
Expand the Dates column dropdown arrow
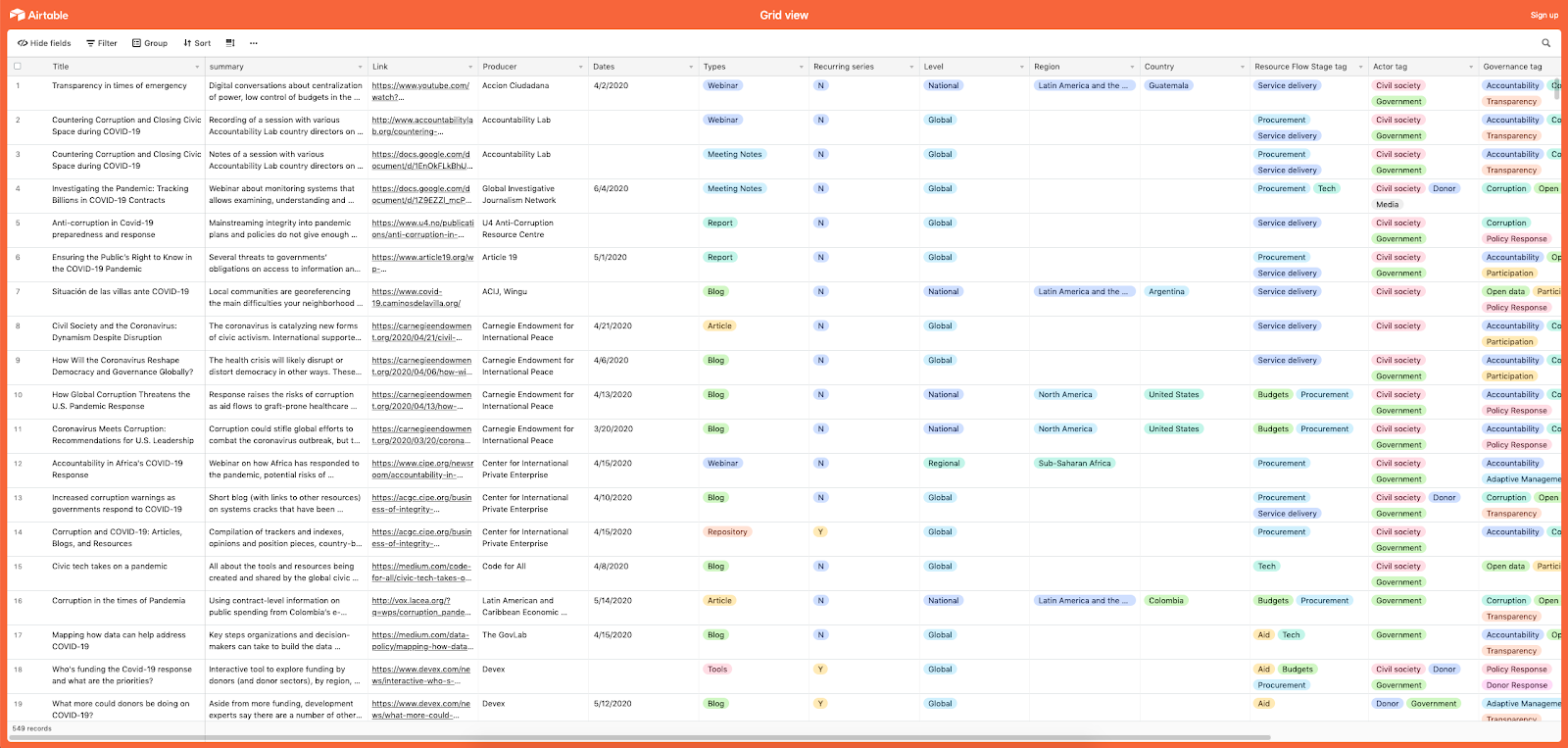[x=691, y=67]
